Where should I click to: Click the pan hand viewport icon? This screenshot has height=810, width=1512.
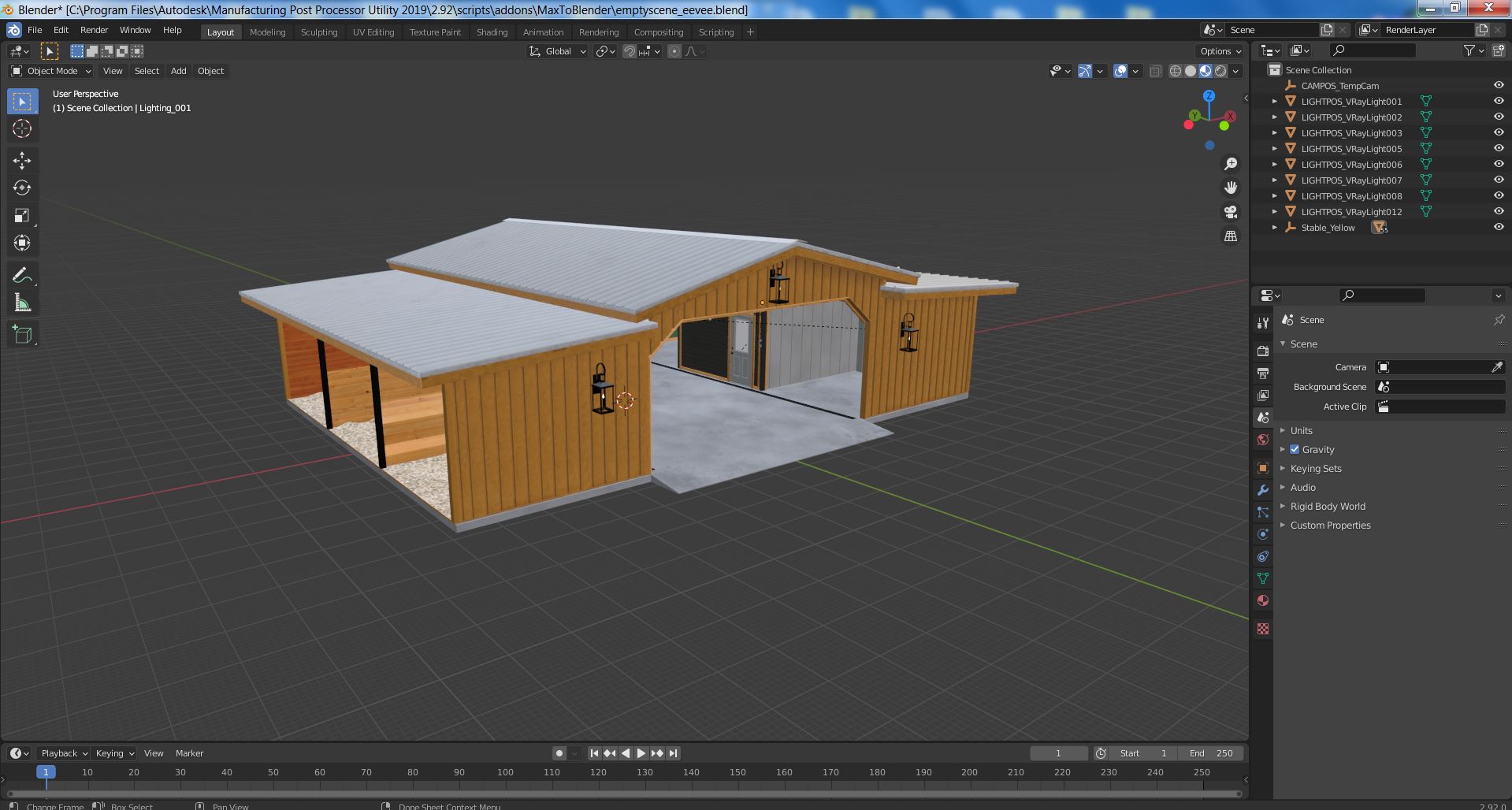(x=1230, y=188)
